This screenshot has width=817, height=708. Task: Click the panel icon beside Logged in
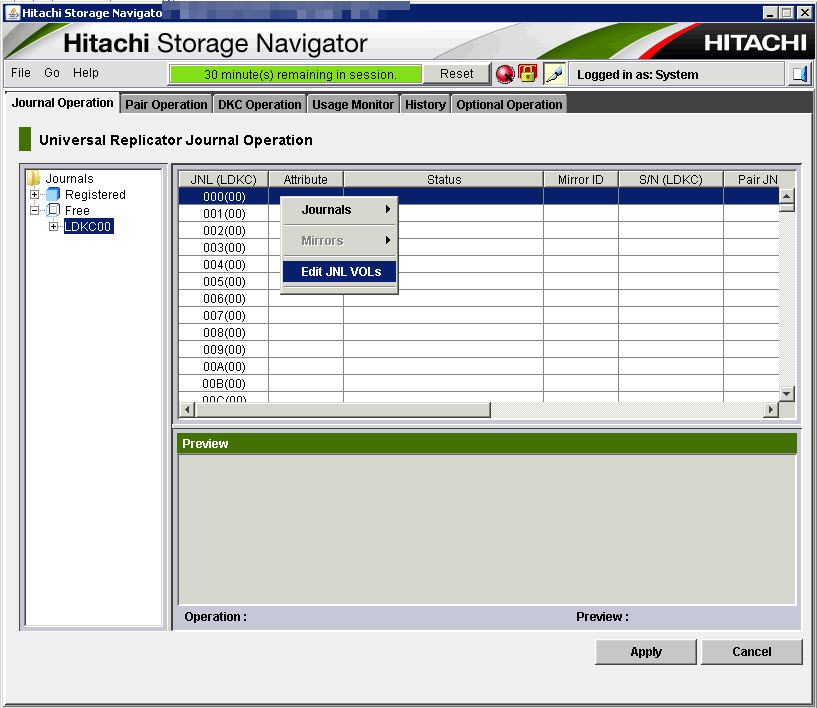(x=799, y=74)
